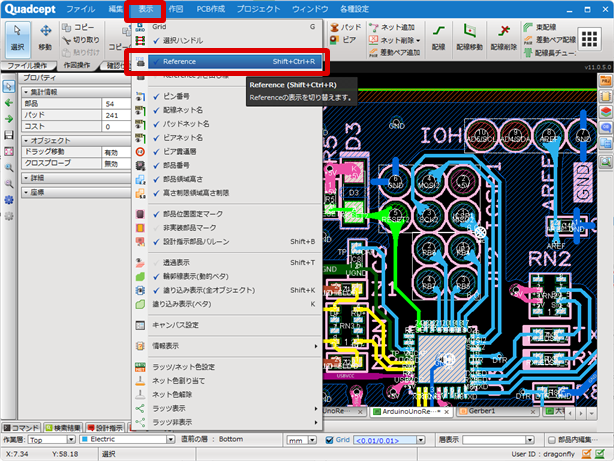Click the 移動 (move) tool
The width and height of the screenshot is (614, 461).
click(46, 38)
